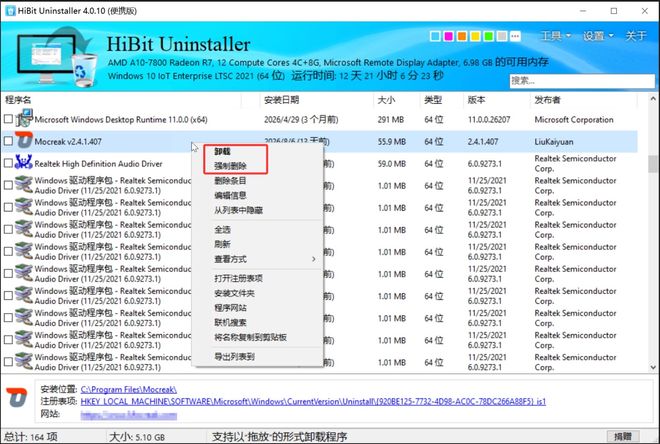Select the yellow theme color swatch
Screen dimensions: 660x444
pyautogui.click(x=475, y=36)
